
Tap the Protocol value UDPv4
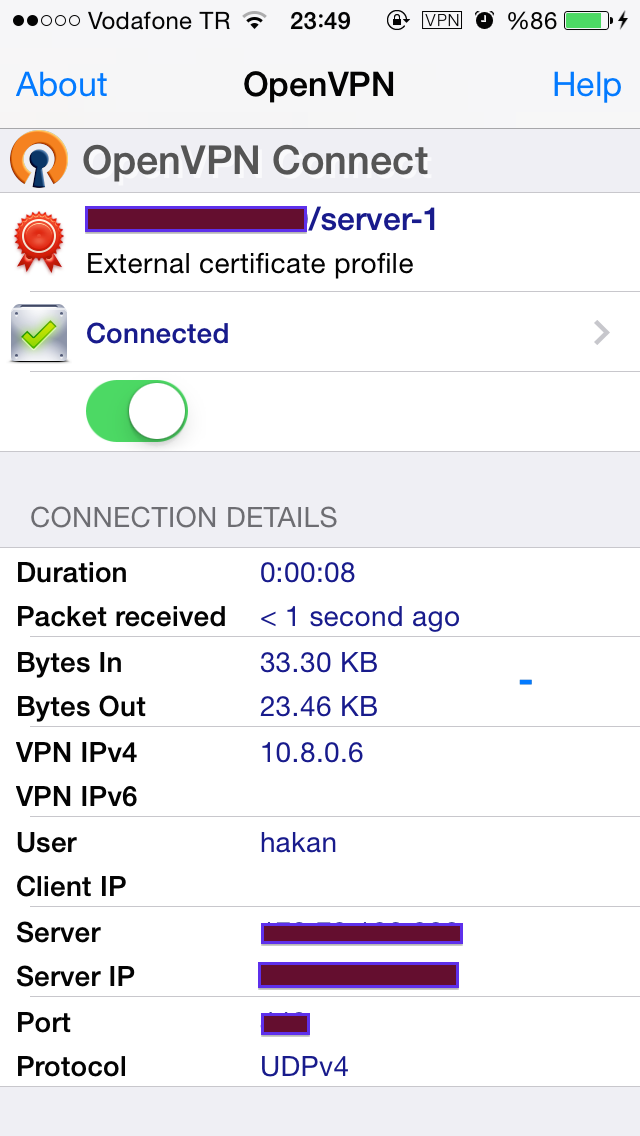click(x=304, y=1066)
